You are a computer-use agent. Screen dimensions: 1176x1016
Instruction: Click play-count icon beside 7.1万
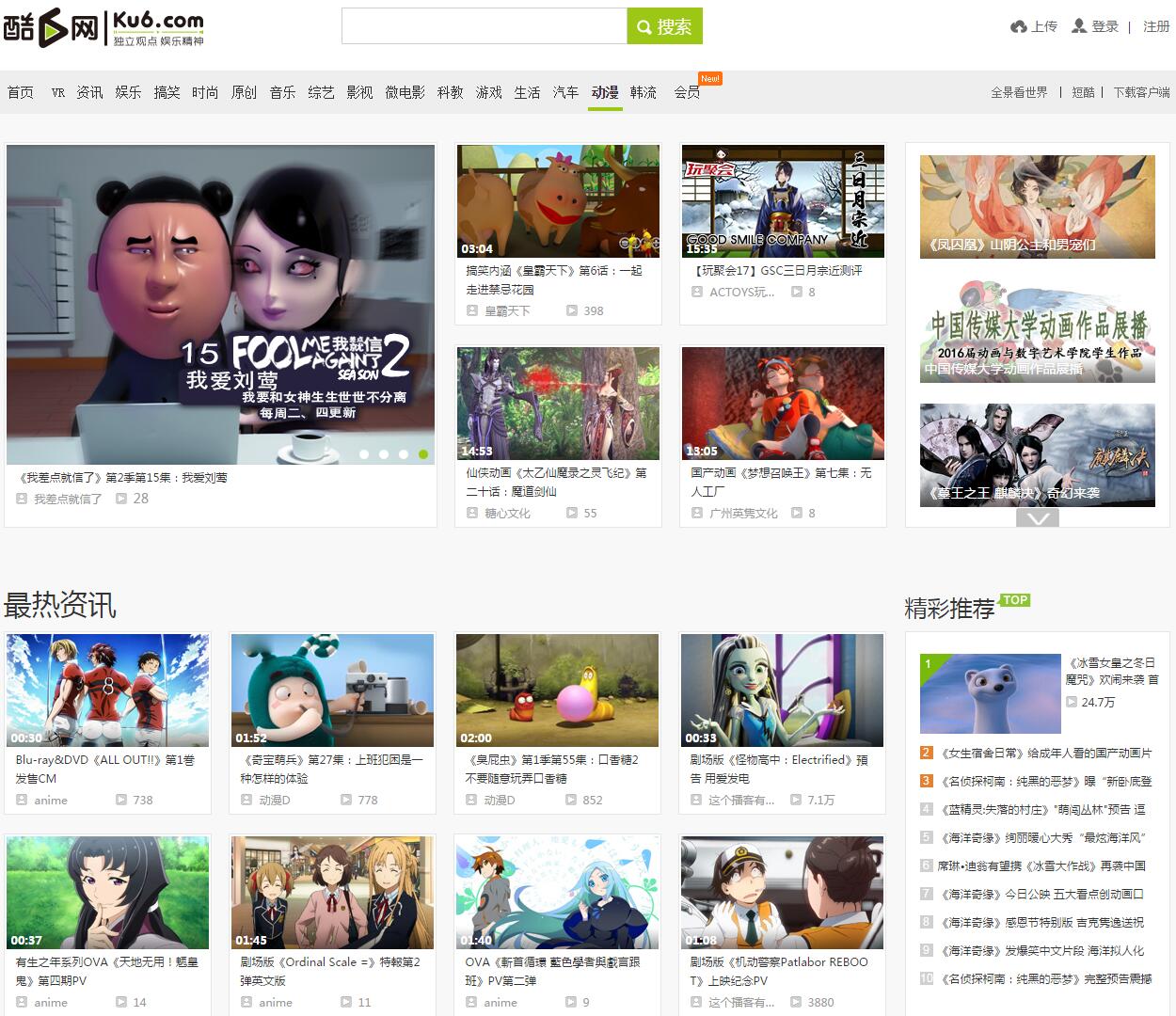[796, 800]
